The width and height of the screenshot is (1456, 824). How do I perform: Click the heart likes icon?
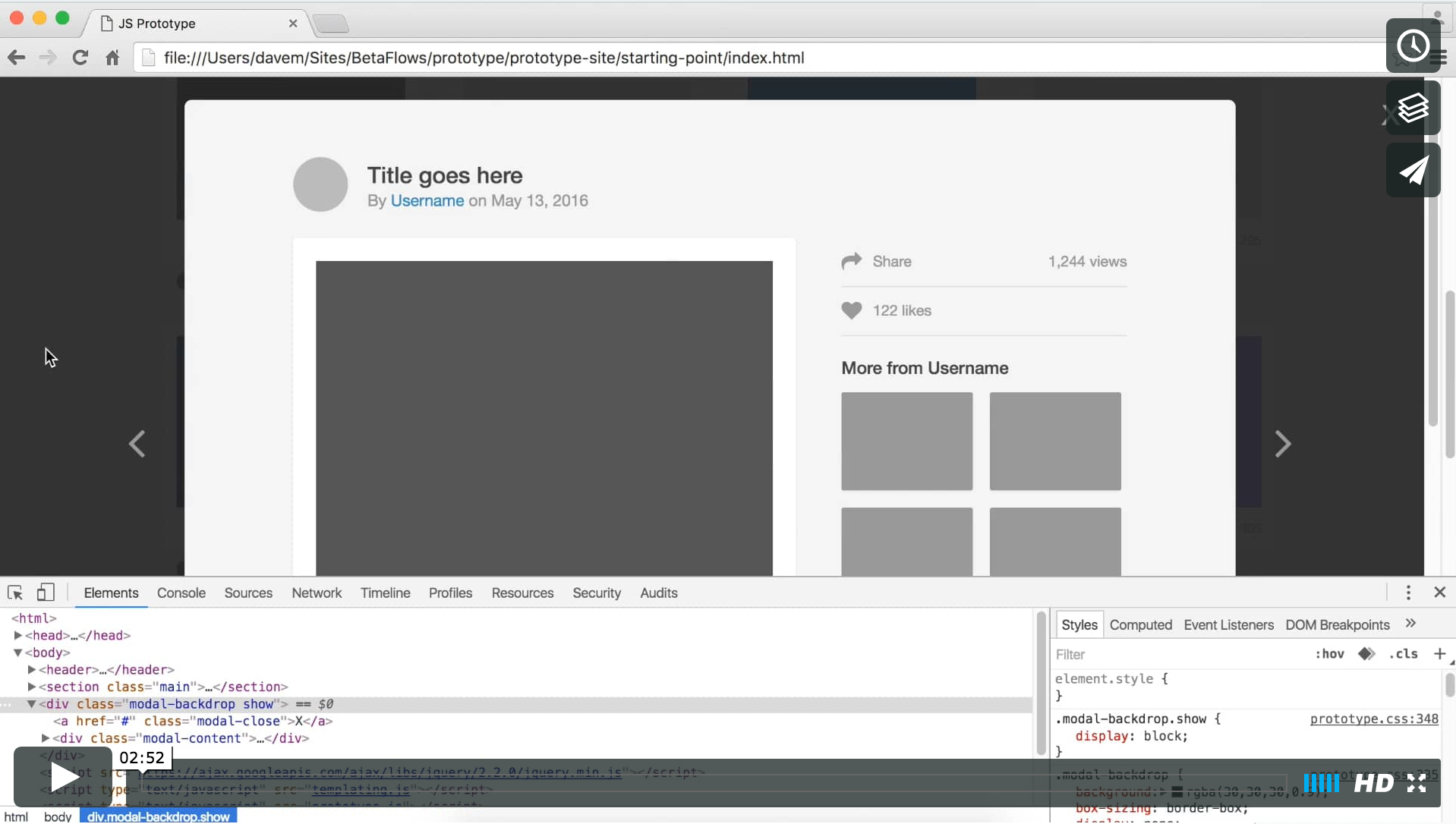coord(852,310)
